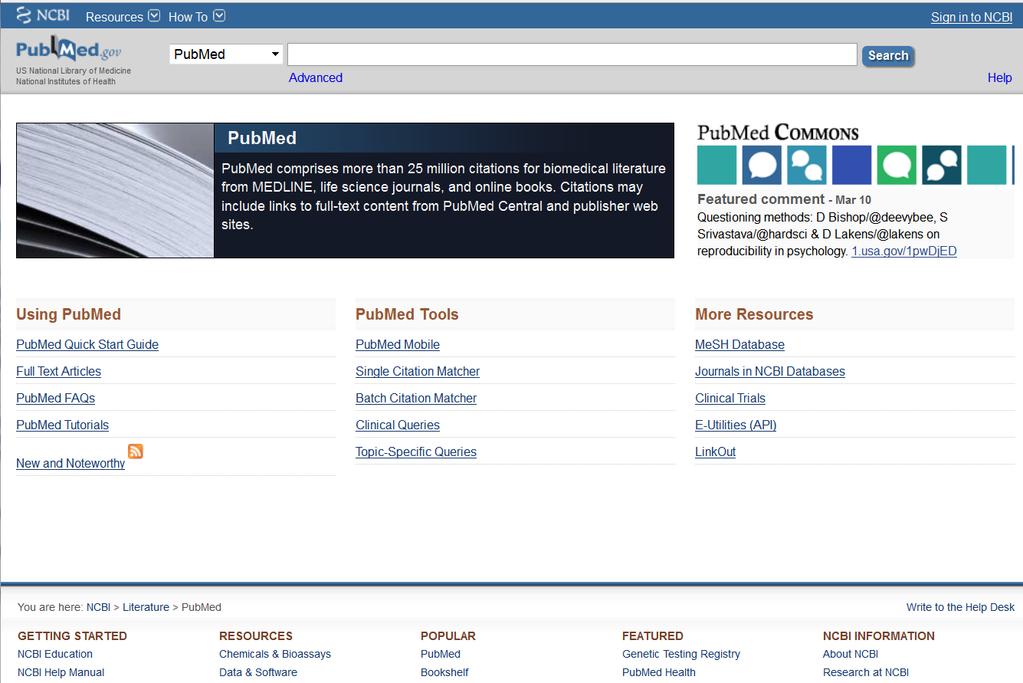
Task: Go to Journals in NCBI Databases
Action: 770,371
